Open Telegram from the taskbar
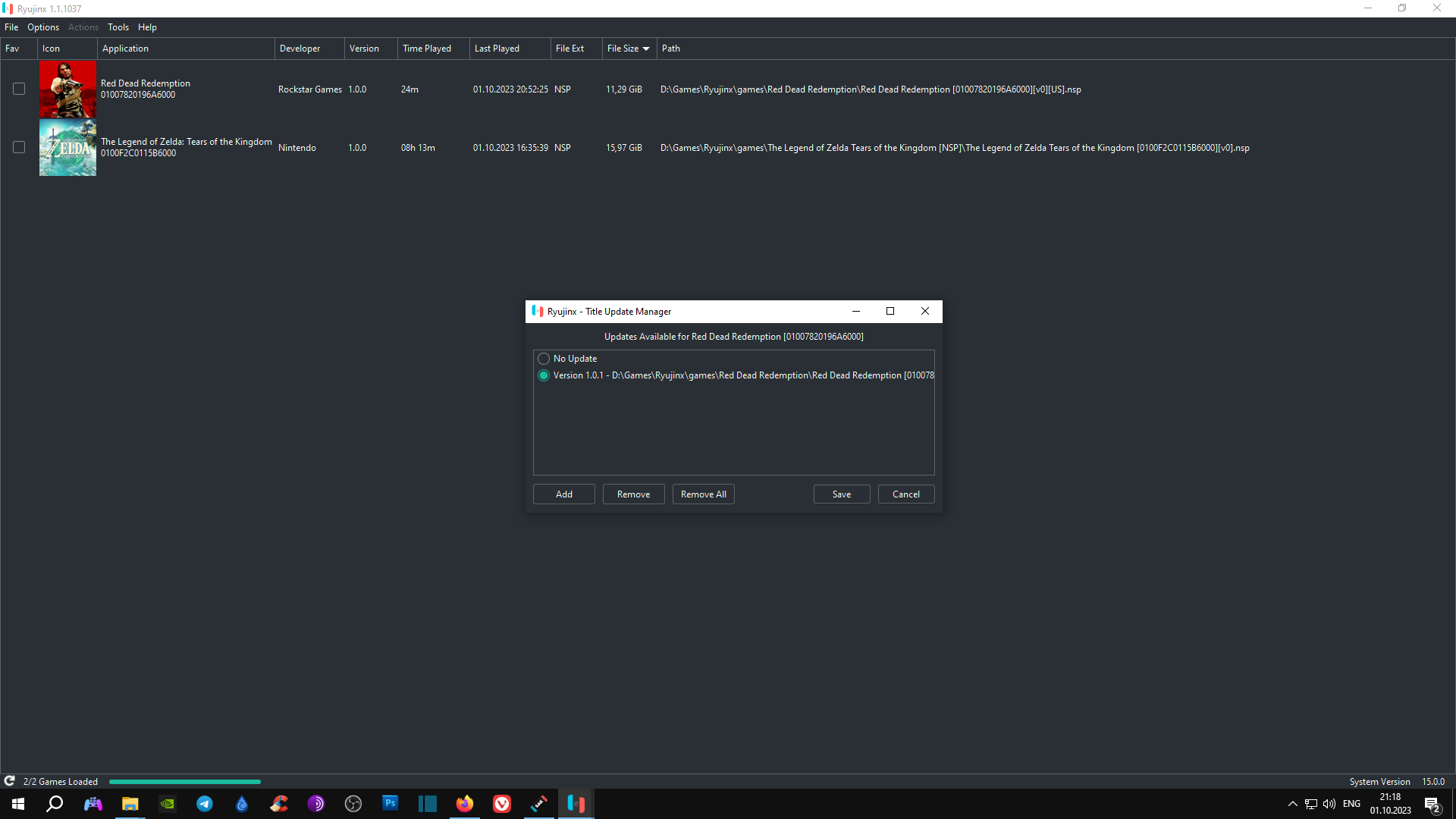 pyautogui.click(x=205, y=804)
